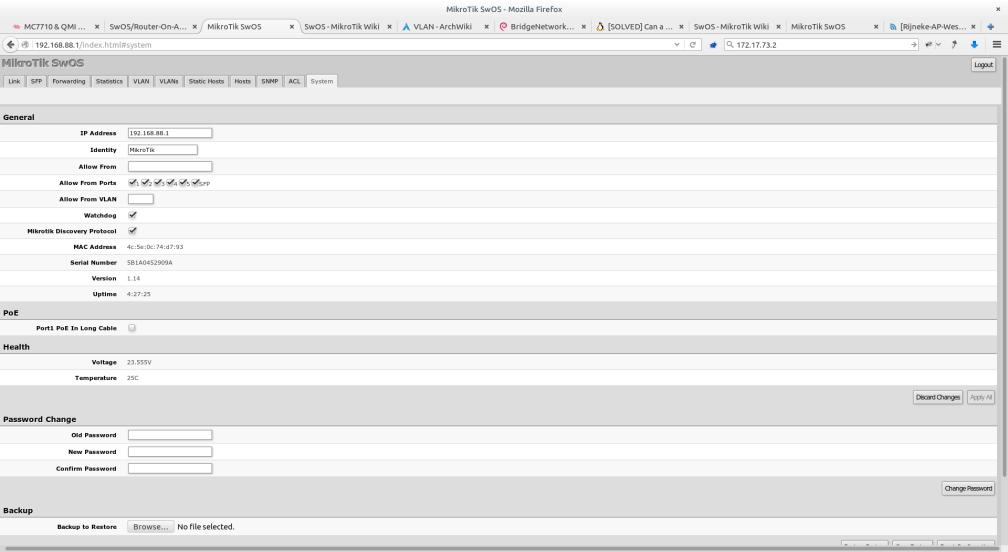
Task: Open the Link tab
Action: coord(14,81)
